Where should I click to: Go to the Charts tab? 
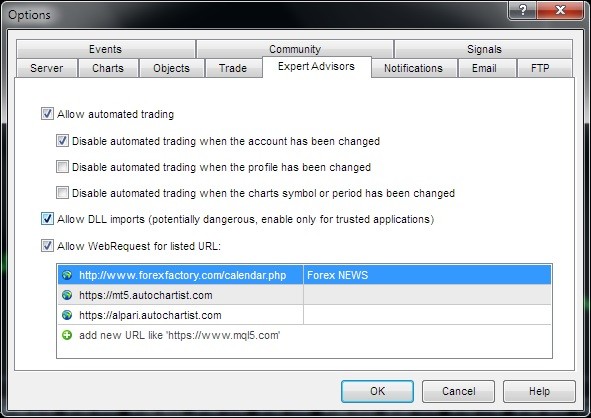click(108, 68)
